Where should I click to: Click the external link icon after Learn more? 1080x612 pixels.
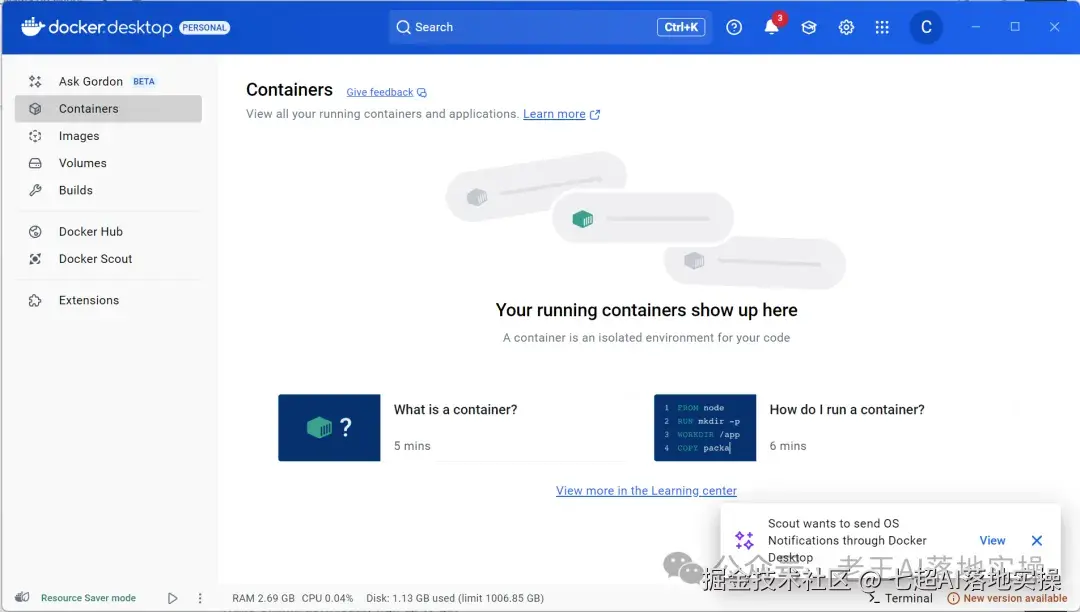click(595, 115)
